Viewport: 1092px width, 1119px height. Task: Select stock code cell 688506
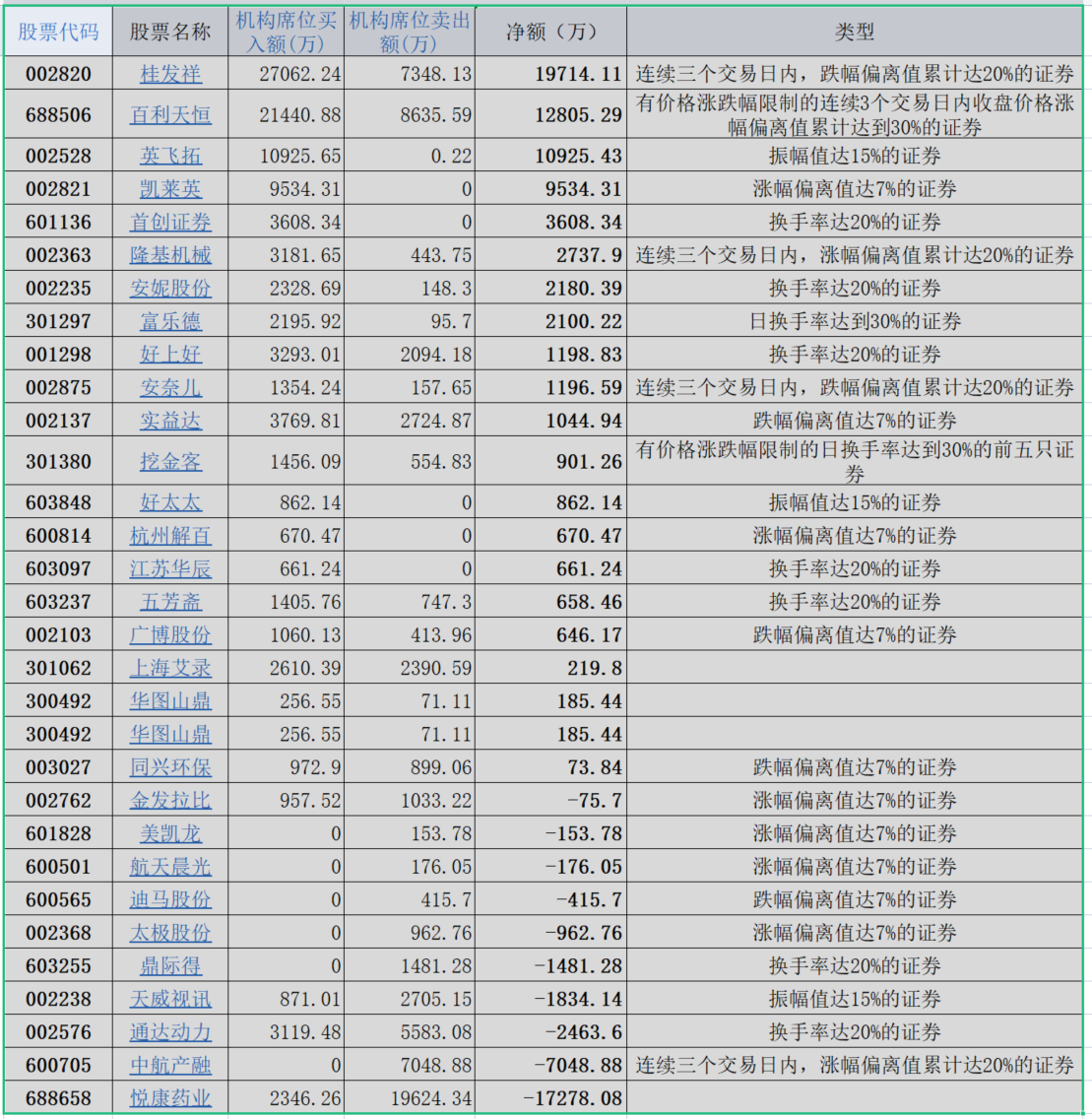click(x=58, y=114)
